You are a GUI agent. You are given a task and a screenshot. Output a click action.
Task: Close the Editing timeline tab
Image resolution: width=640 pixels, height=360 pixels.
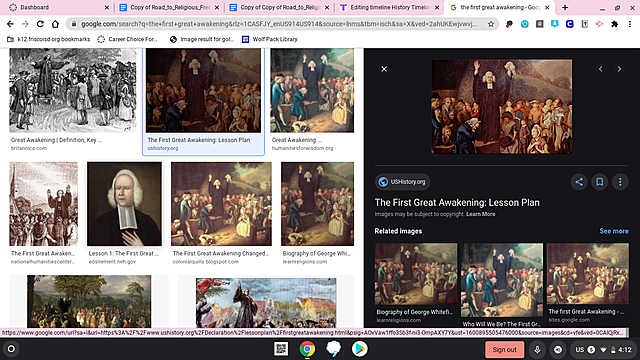pos(437,7)
